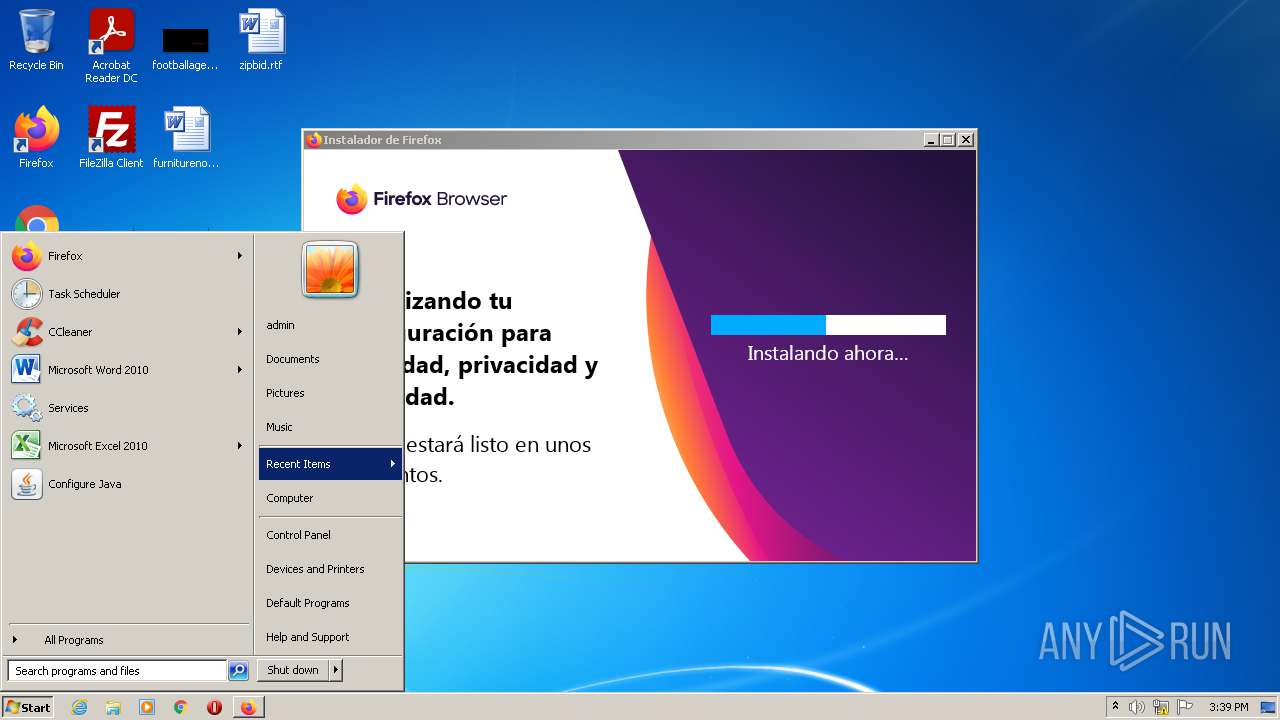
Task: Click the Firefox installer progress bar
Action: (828, 325)
